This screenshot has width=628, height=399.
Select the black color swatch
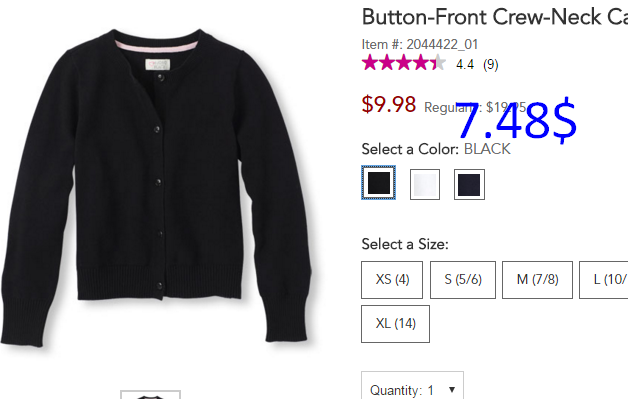point(378,183)
